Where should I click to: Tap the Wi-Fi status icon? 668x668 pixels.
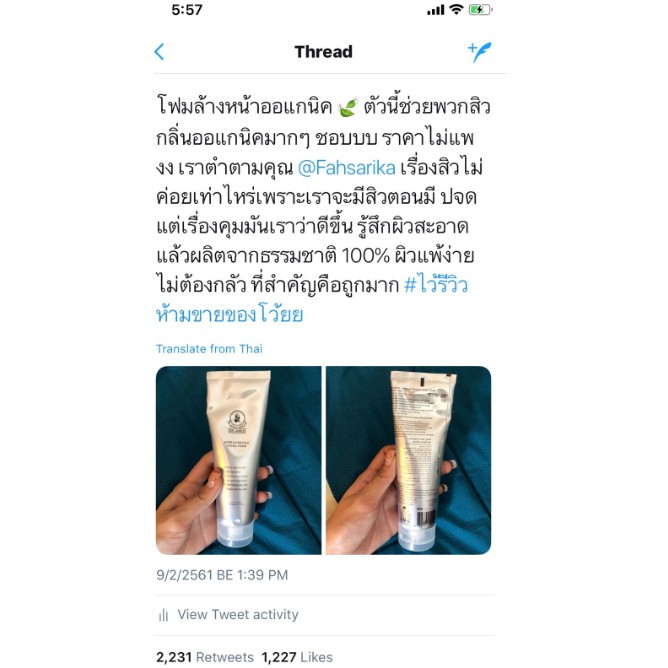[x=456, y=9]
